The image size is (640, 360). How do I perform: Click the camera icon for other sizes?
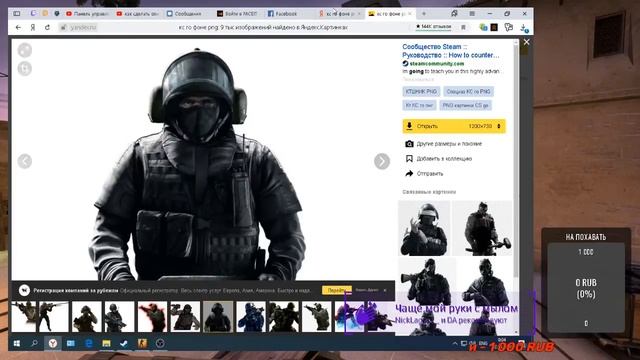point(409,144)
